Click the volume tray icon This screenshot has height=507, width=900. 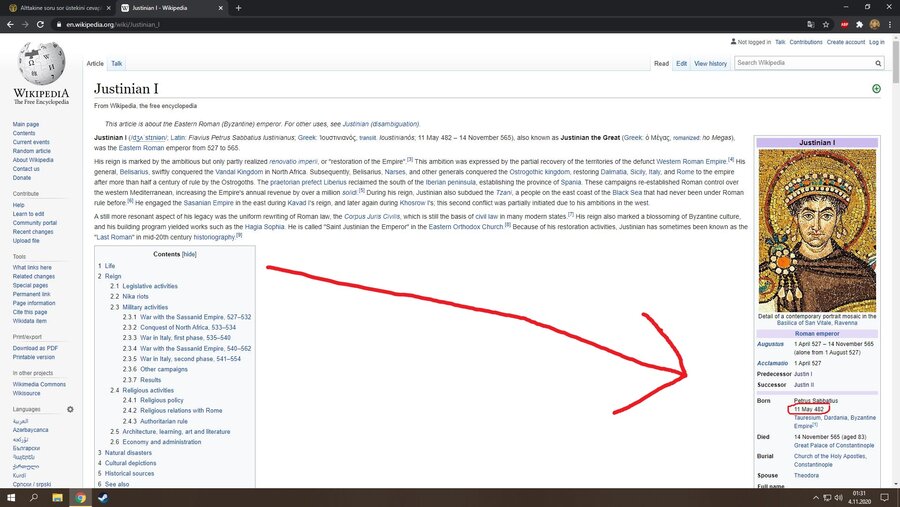[x=838, y=498]
